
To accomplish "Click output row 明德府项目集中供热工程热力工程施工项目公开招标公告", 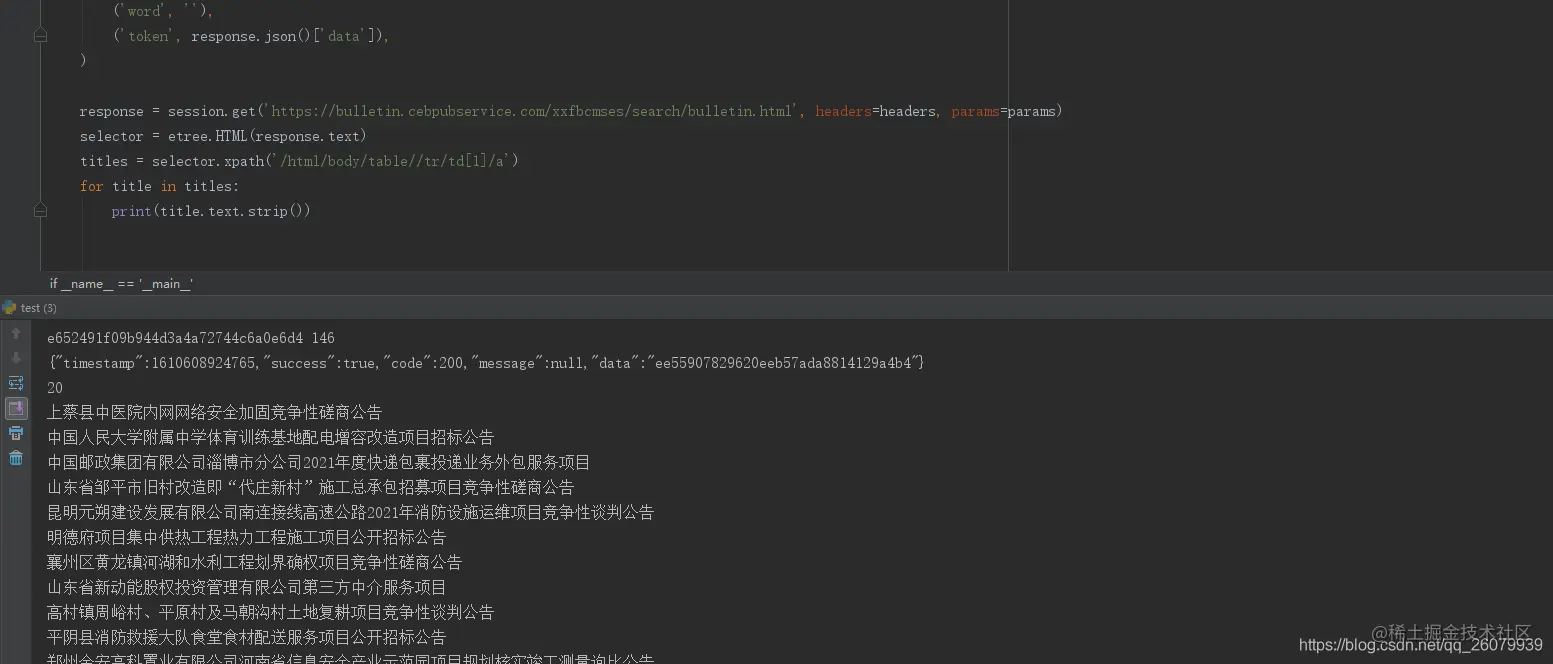I will tap(246, 537).
